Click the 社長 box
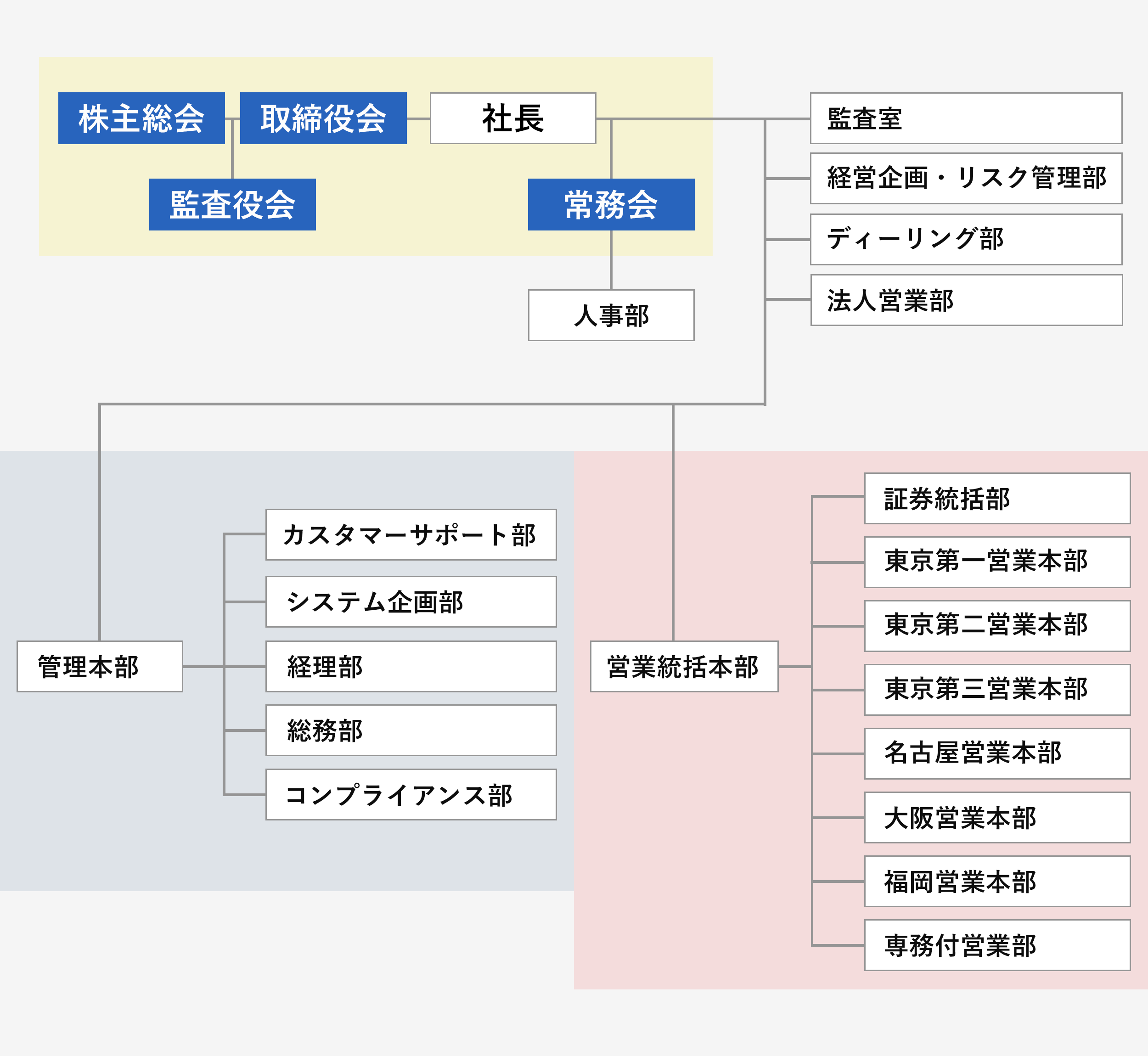The height and width of the screenshot is (1056, 1148). (512, 118)
